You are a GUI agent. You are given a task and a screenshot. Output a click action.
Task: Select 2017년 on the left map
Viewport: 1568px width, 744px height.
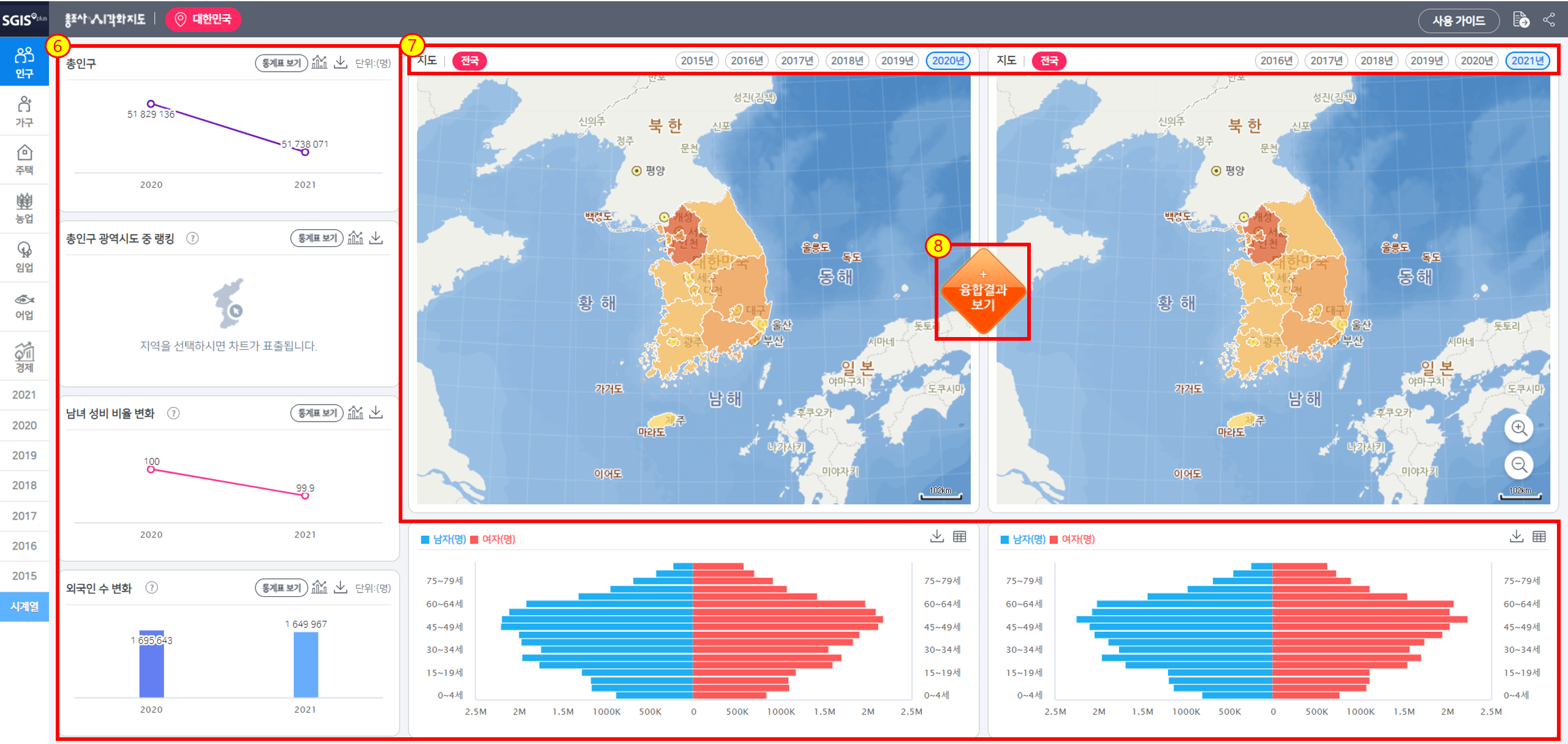coord(796,61)
